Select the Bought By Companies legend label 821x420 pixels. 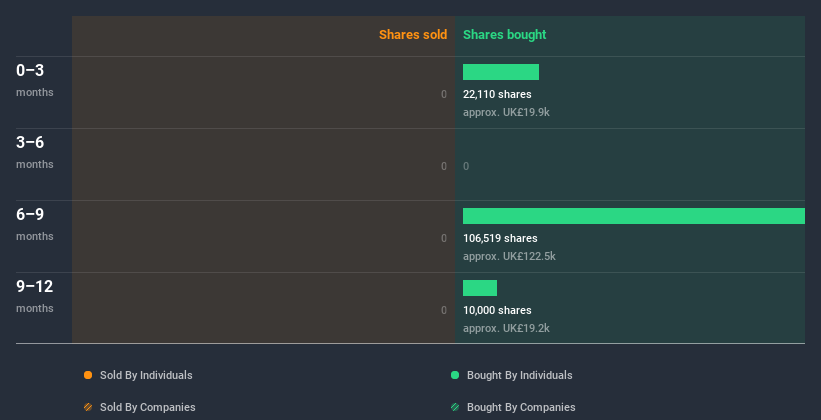(x=521, y=407)
